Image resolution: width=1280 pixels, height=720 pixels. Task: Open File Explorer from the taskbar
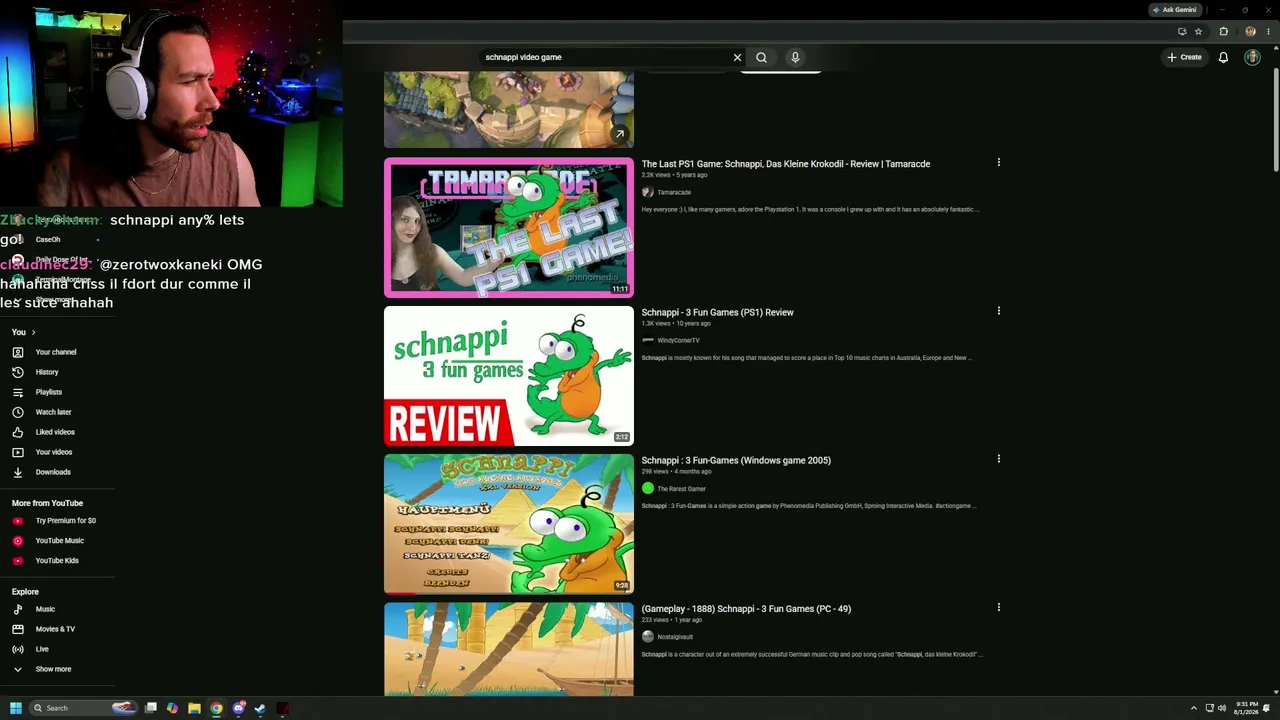tap(194, 708)
